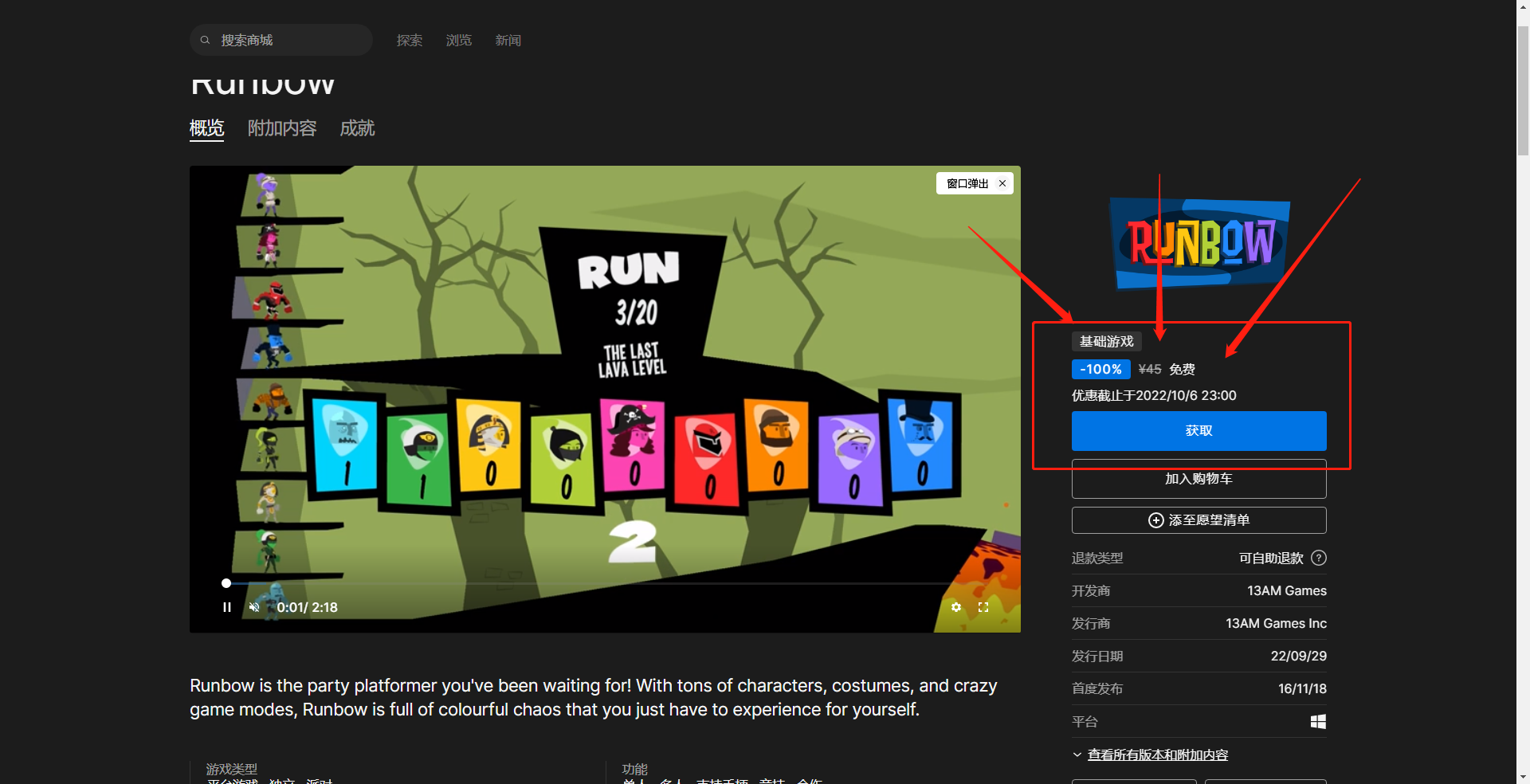Select the 概览 tab
The image size is (1530, 784).
tap(207, 128)
